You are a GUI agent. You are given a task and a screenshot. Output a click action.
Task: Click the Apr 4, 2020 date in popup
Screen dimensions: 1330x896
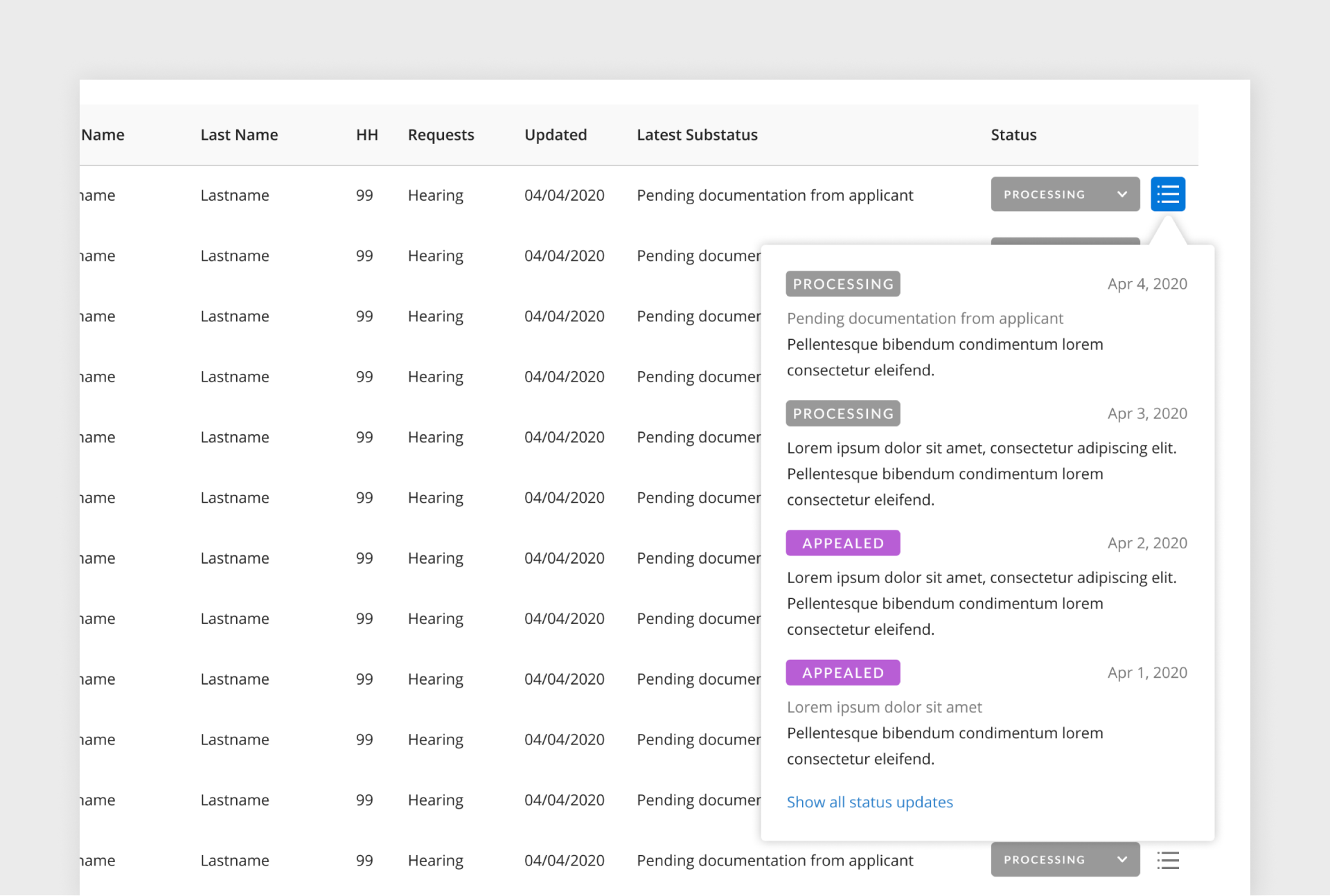pyautogui.click(x=1147, y=284)
